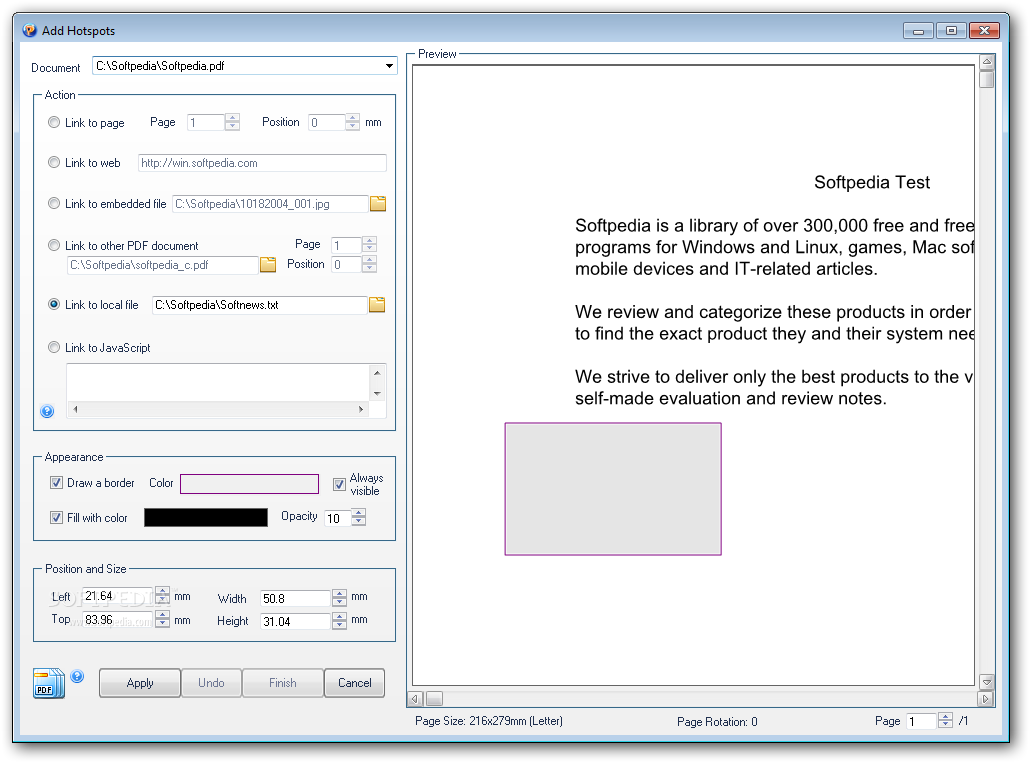
Task: Select the hotspot rectangle in preview
Action: tap(613, 489)
